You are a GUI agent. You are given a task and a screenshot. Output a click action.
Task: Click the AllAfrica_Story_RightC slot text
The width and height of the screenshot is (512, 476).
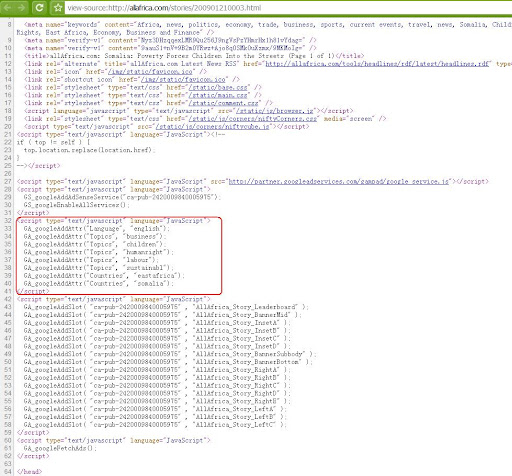coord(236,385)
